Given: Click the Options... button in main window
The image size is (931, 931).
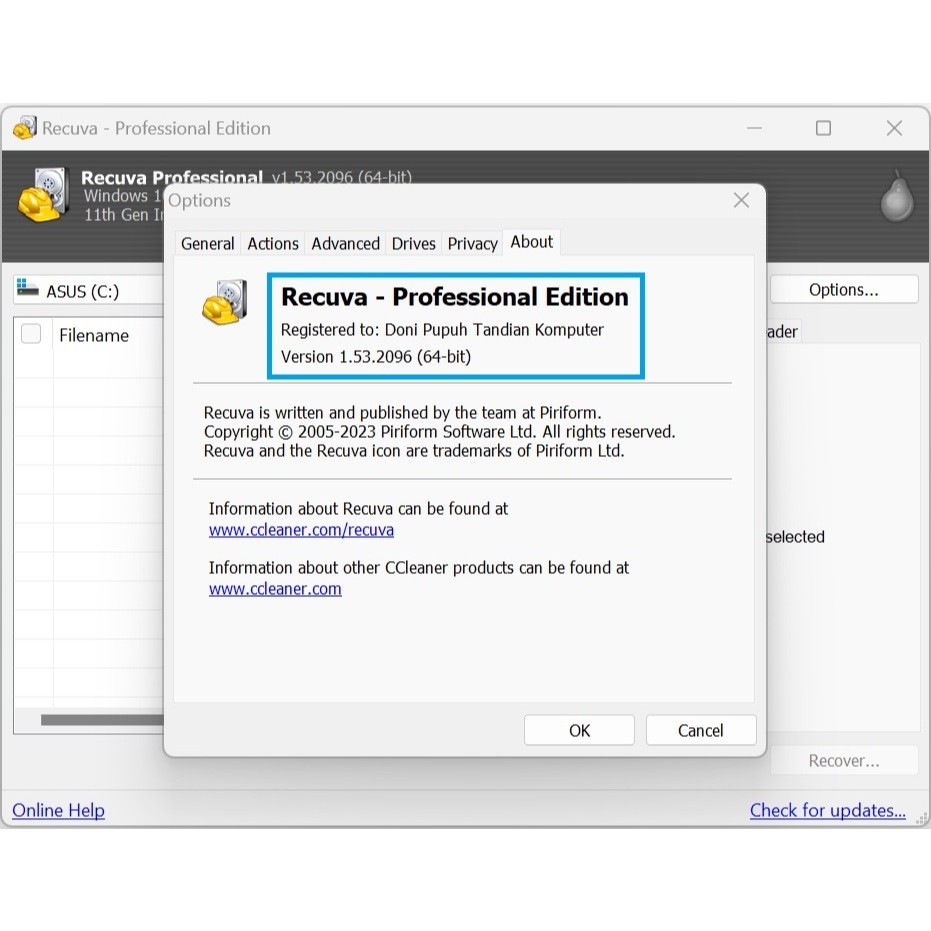Looking at the screenshot, I should tap(844, 290).
